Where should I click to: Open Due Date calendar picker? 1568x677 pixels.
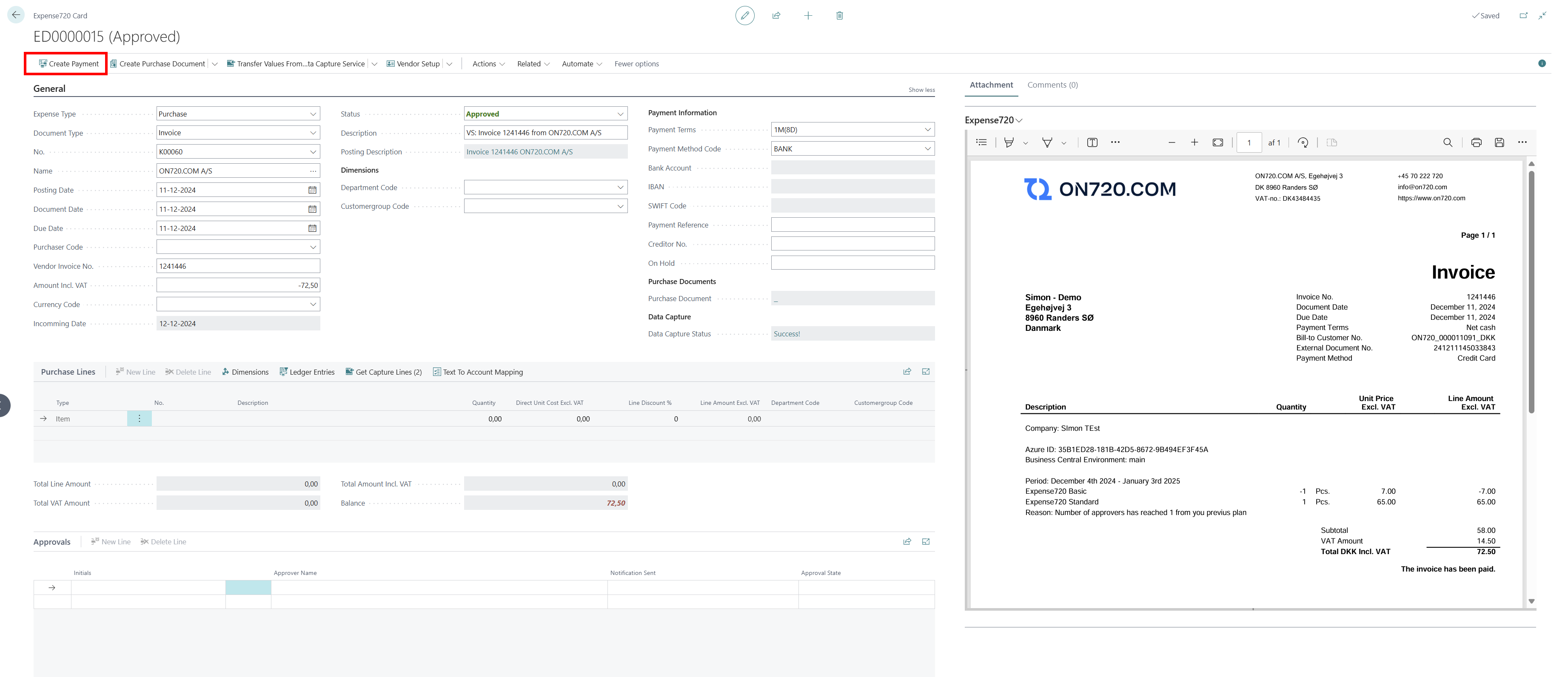(312, 228)
